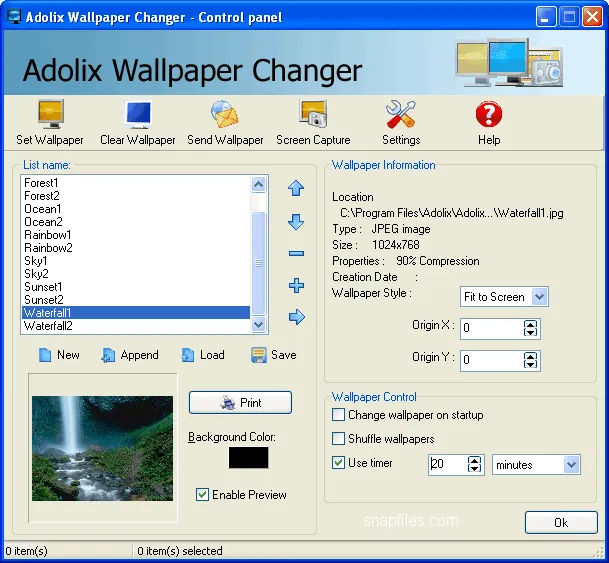Launch the Screen Capture tool

coord(313,115)
